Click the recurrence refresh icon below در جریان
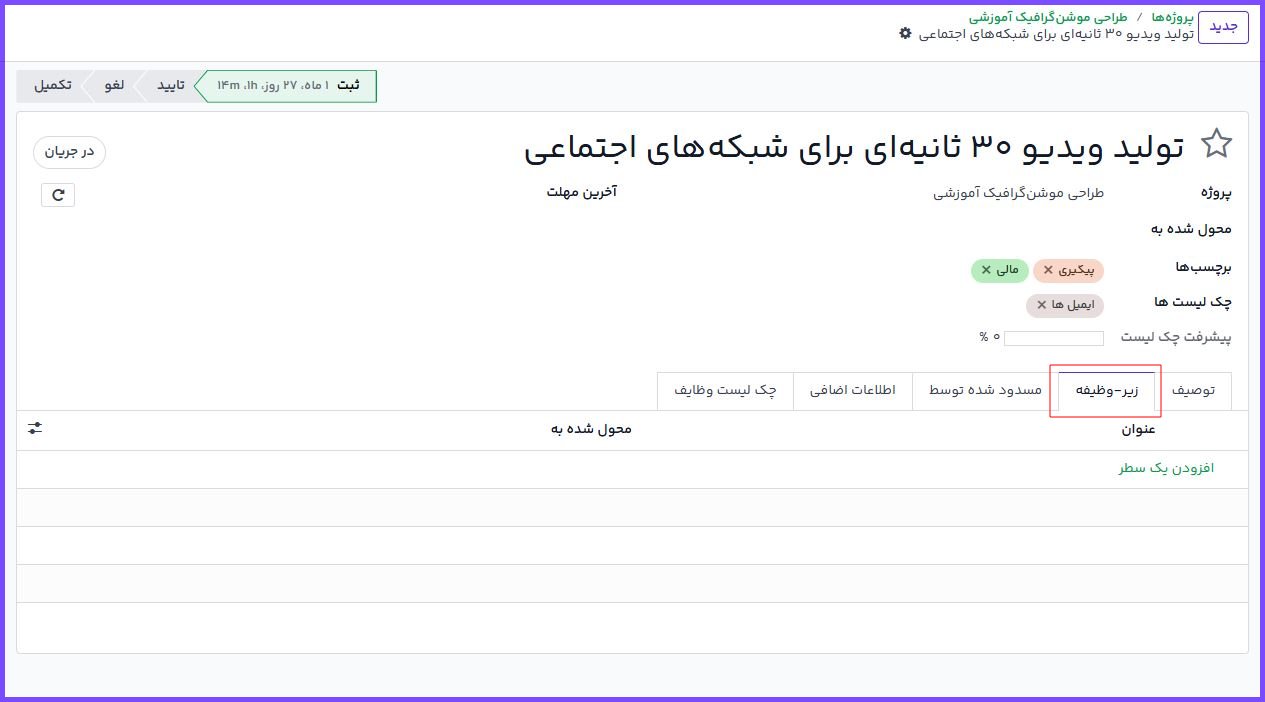 click(57, 195)
